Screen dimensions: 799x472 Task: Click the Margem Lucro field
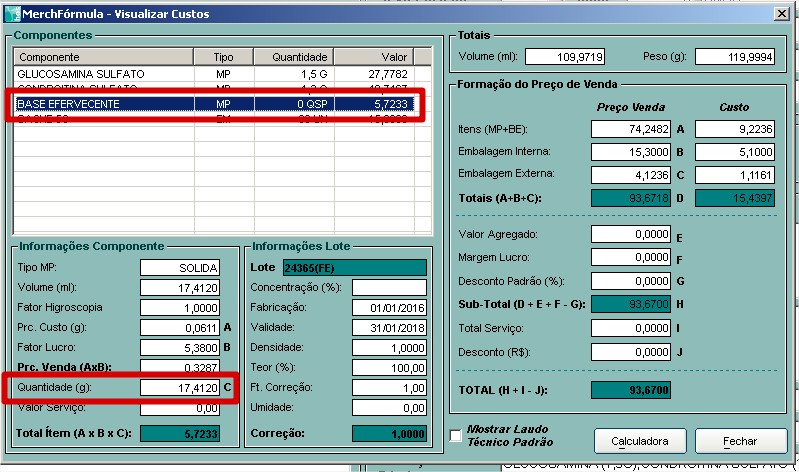[x=631, y=257]
